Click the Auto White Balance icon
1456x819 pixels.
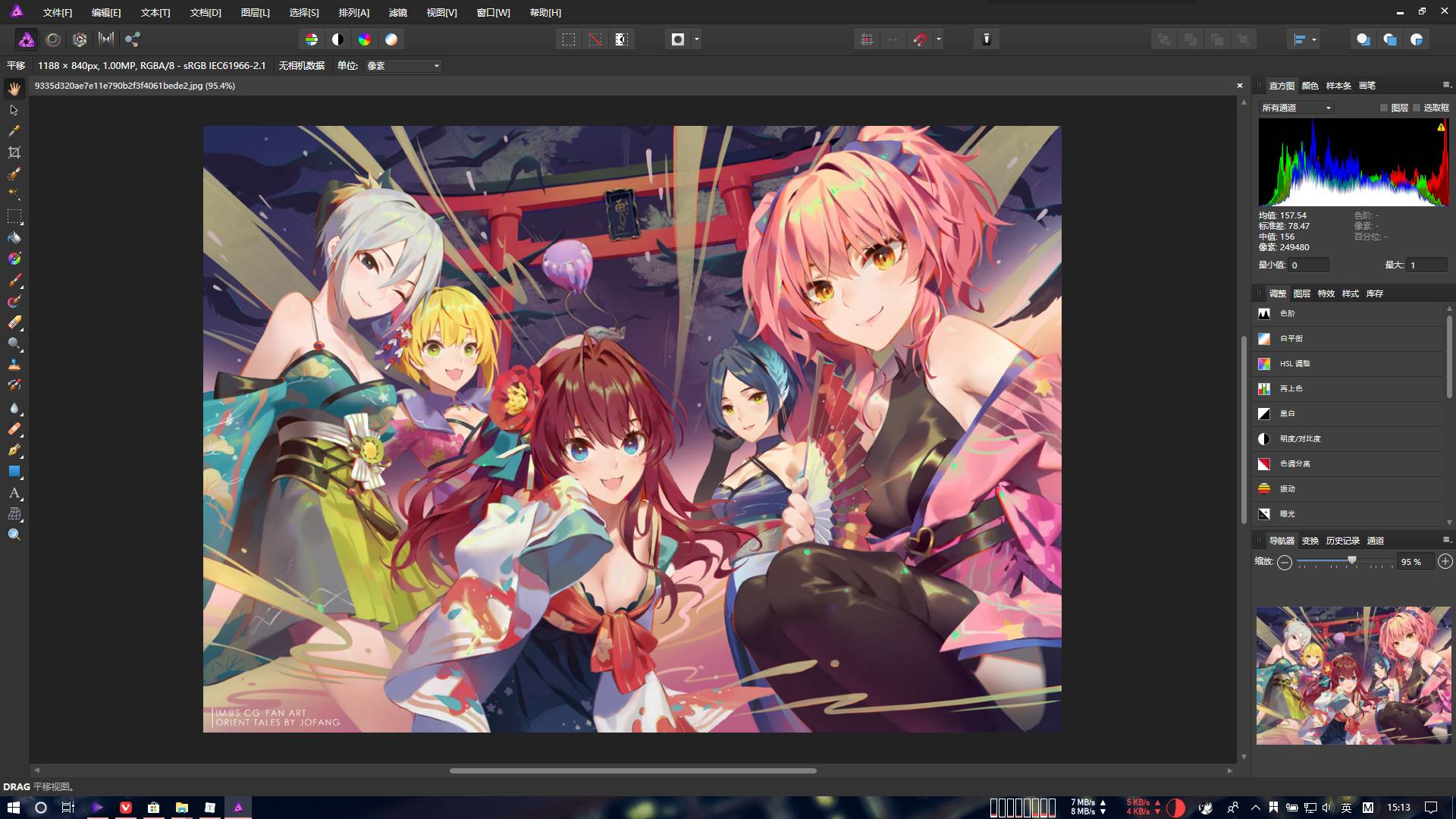391,39
